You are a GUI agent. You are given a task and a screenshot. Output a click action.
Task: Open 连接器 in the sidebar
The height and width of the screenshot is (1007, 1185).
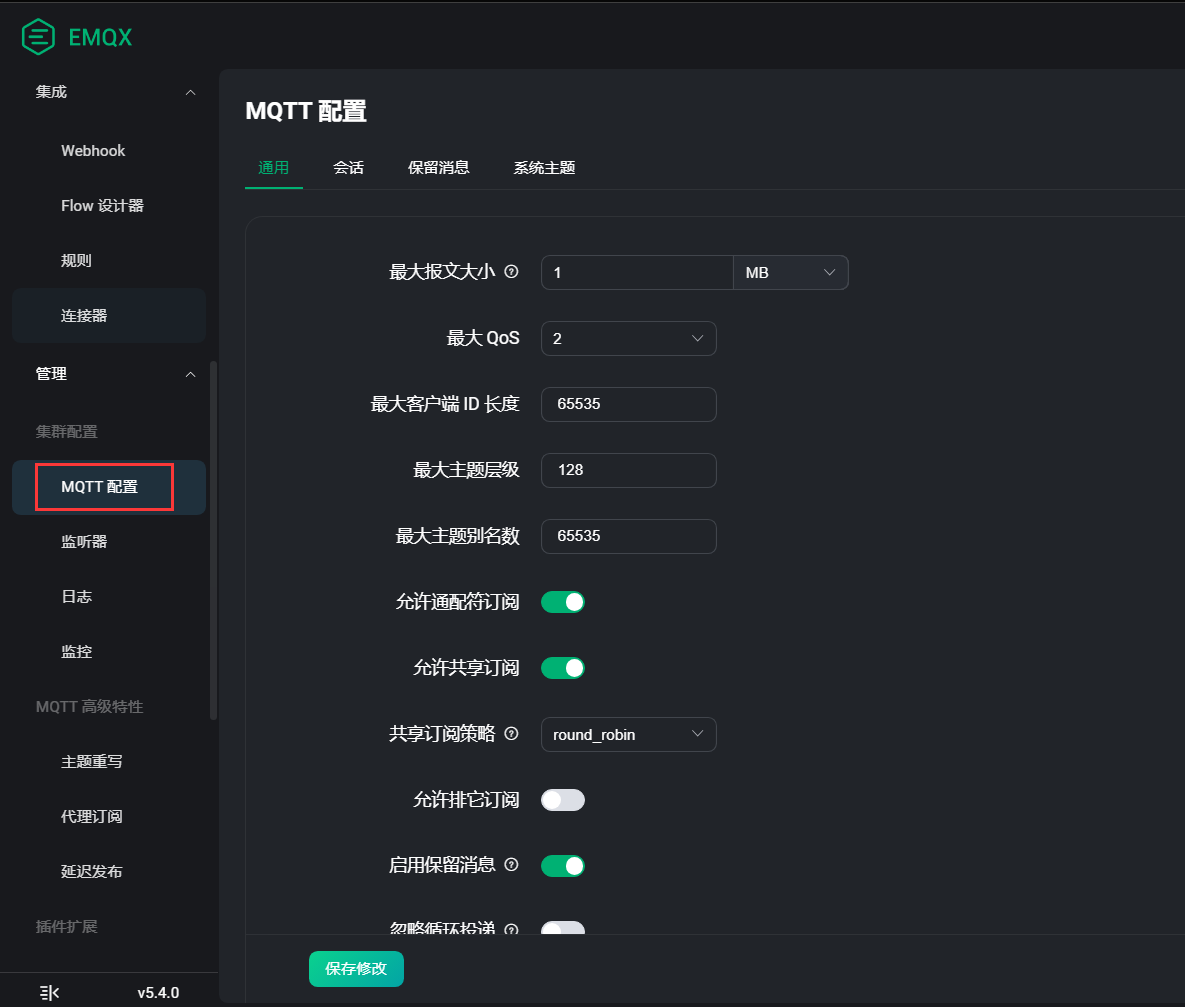click(109, 315)
